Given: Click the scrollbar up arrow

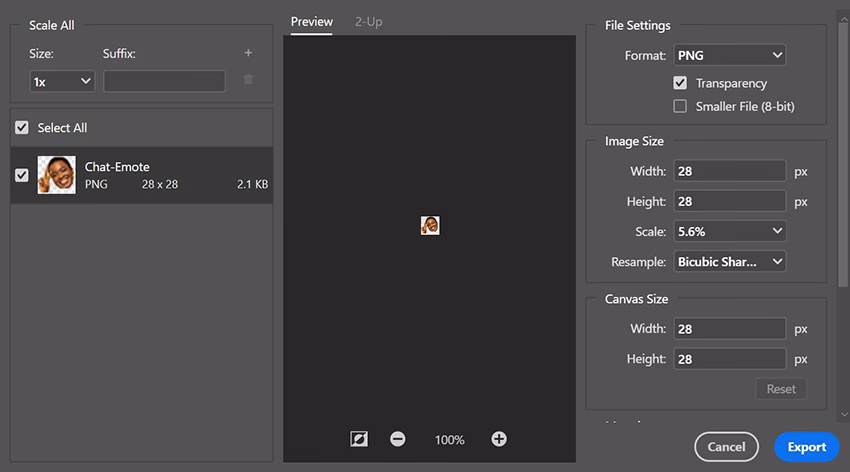Looking at the screenshot, I should [844, 18].
